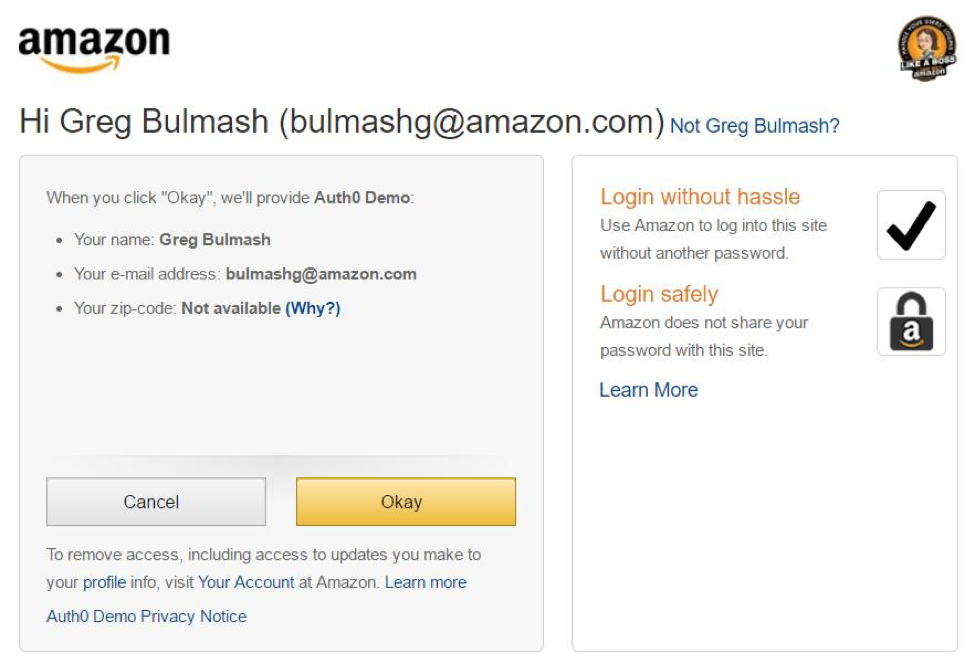Click "Learn more" about removing access
Viewport: 975px width, 663px height.
(425, 582)
